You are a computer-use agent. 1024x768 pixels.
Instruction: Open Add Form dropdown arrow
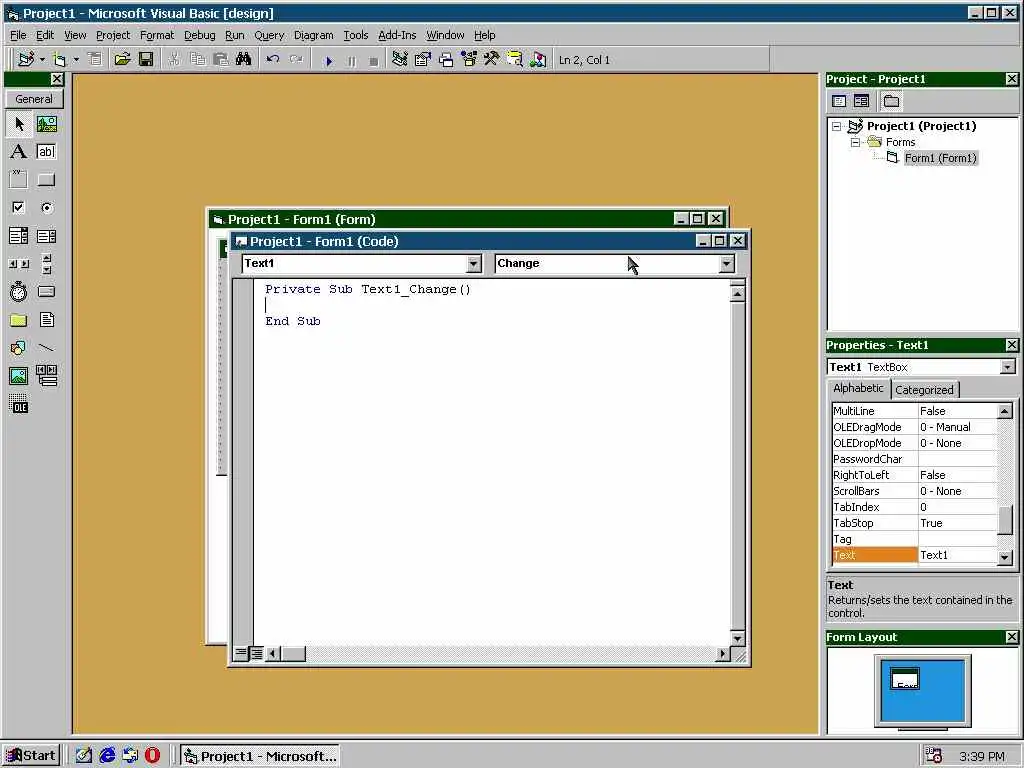[76, 59]
